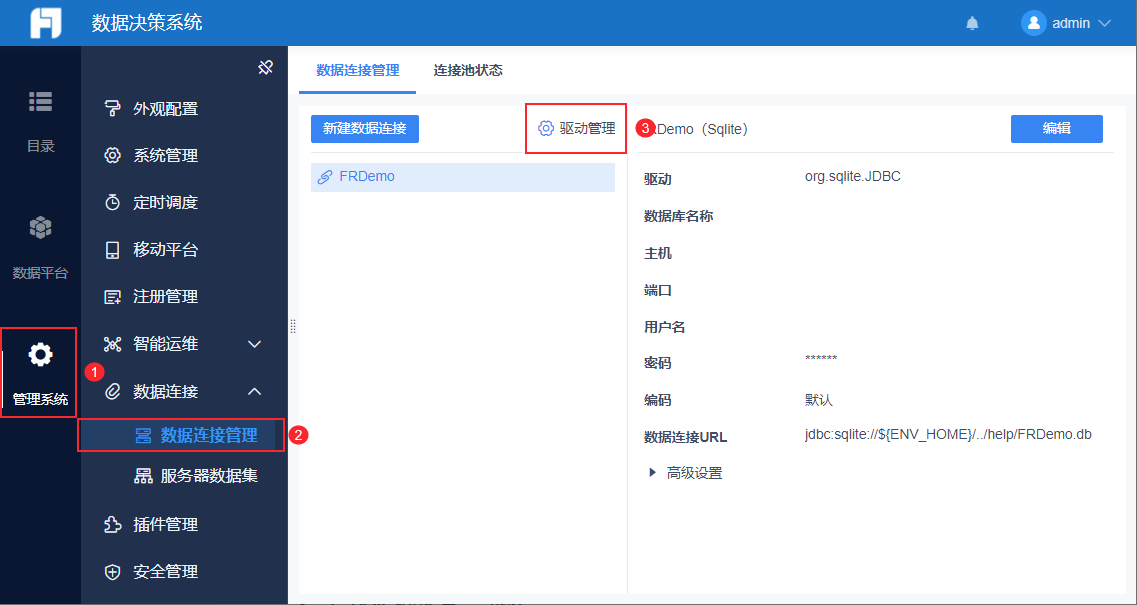Screen dimensions: 1137x605
Task: Click the 默认 encoding value
Action: point(819,400)
